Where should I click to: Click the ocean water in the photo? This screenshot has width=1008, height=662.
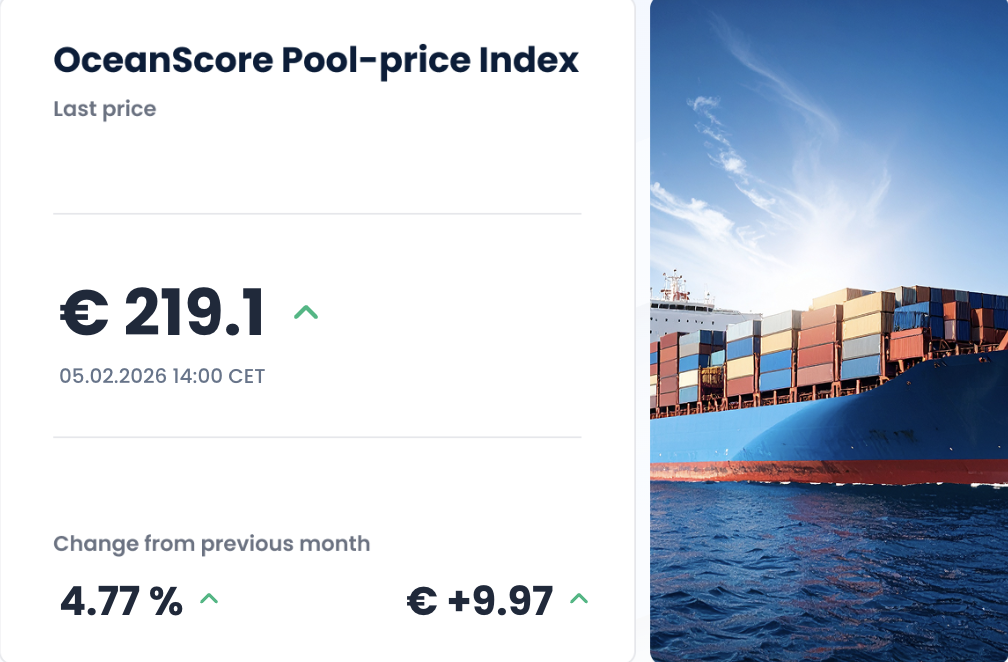tap(829, 570)
